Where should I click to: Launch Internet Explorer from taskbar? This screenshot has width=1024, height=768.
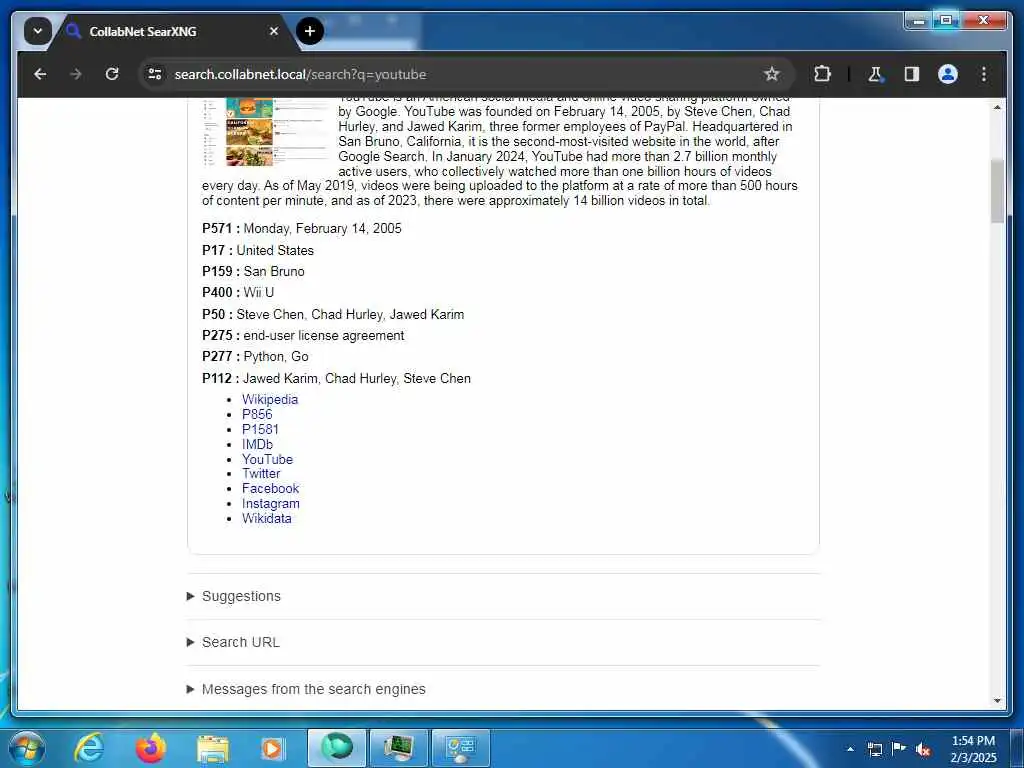pos(89,748)
